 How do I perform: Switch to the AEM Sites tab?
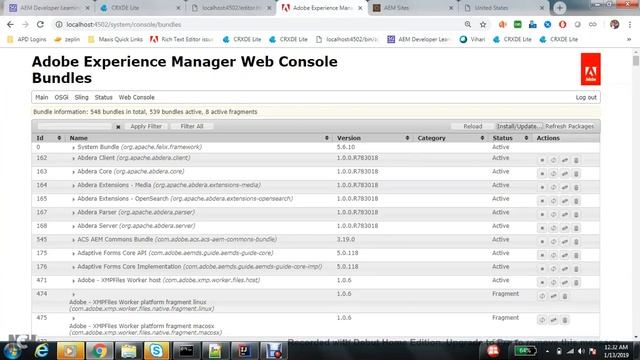click(x=413, y=8)
